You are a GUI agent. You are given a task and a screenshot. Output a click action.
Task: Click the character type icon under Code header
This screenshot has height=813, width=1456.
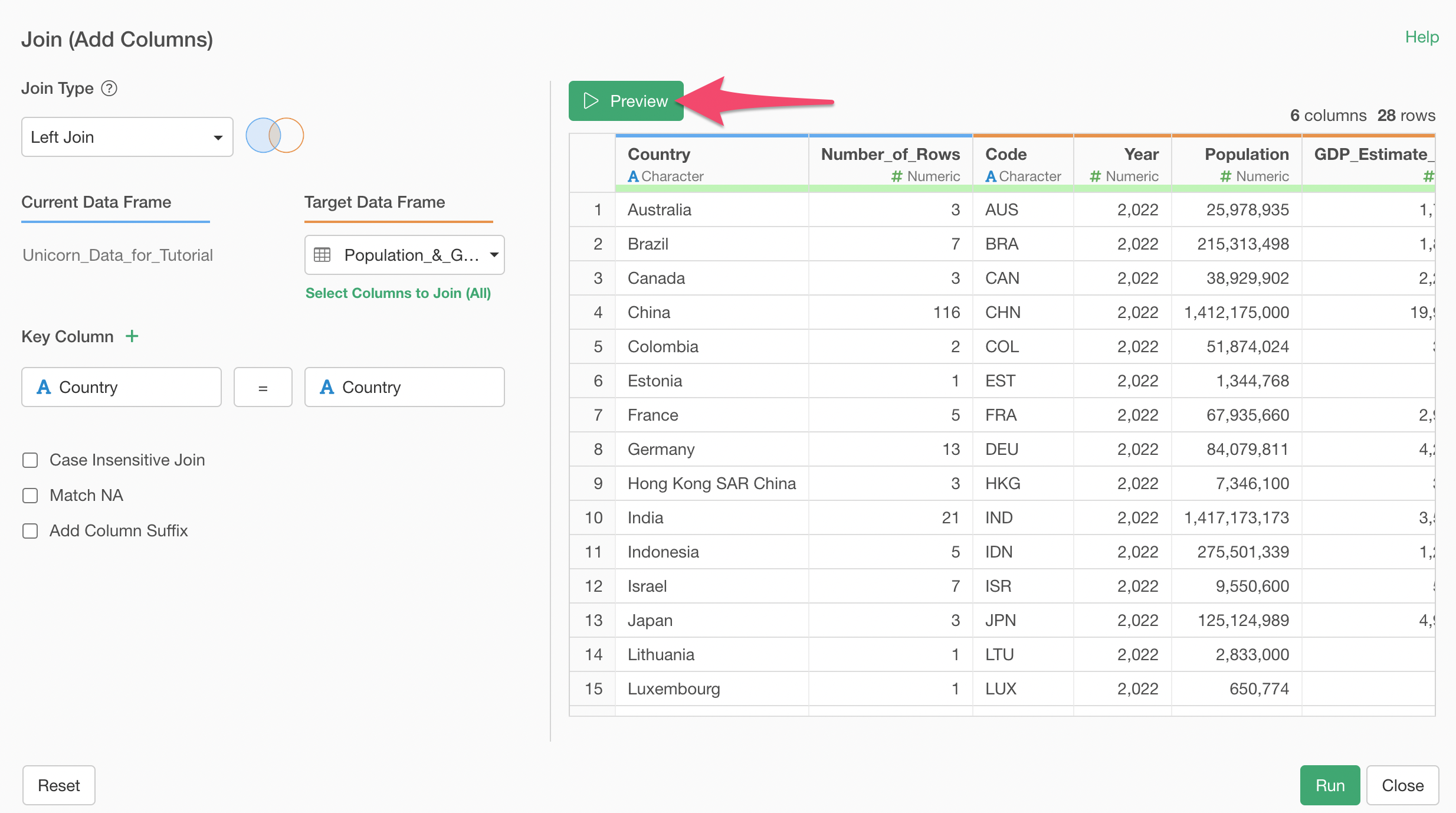click(x=991, y=176)
